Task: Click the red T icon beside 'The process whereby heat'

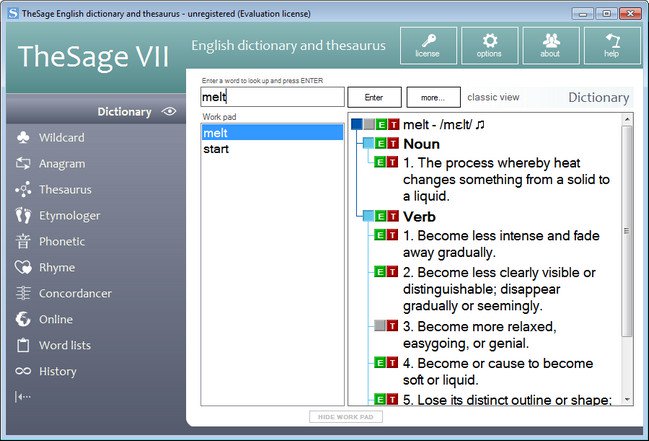Action: pos(392,161)
